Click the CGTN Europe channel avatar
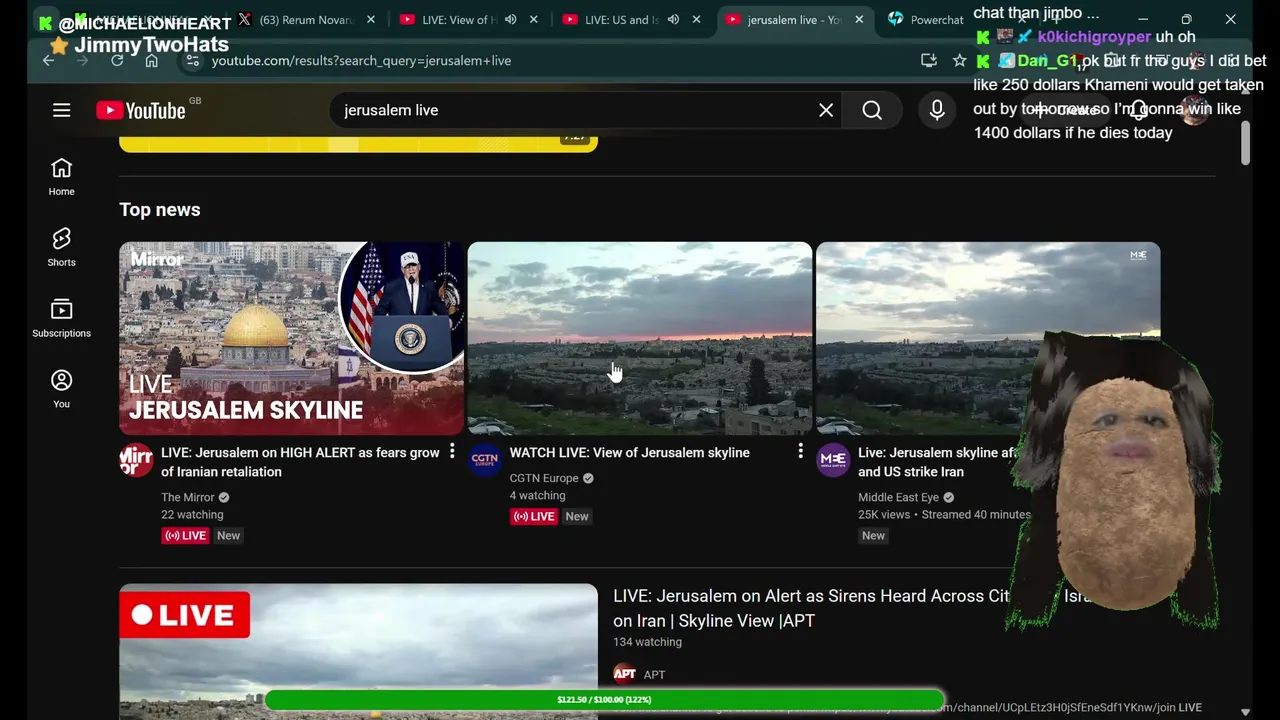The width and height of the screenshot is (1280, 720). (x=484, y=460)
